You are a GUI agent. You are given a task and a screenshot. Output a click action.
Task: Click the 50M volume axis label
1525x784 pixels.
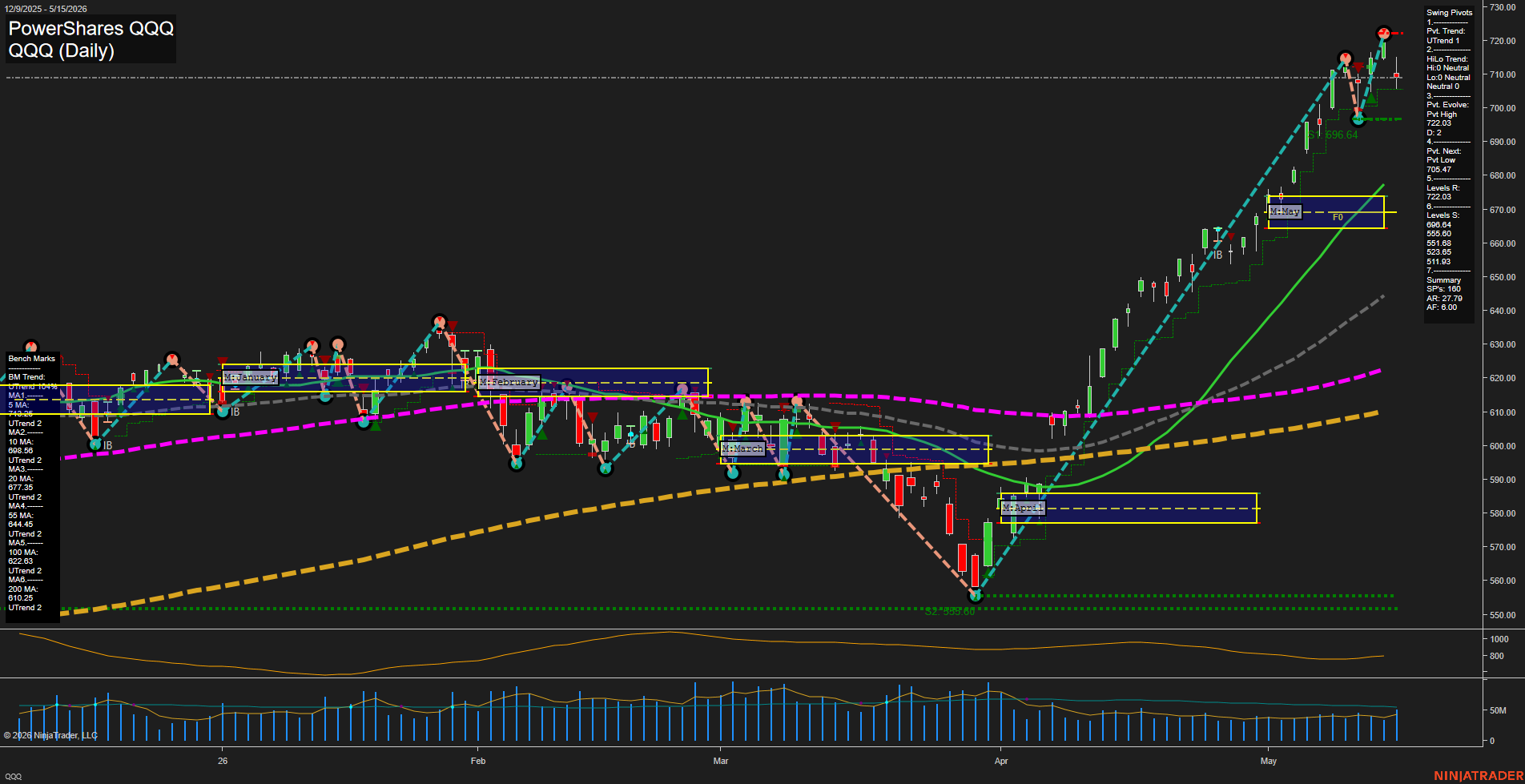[1498, 710]
